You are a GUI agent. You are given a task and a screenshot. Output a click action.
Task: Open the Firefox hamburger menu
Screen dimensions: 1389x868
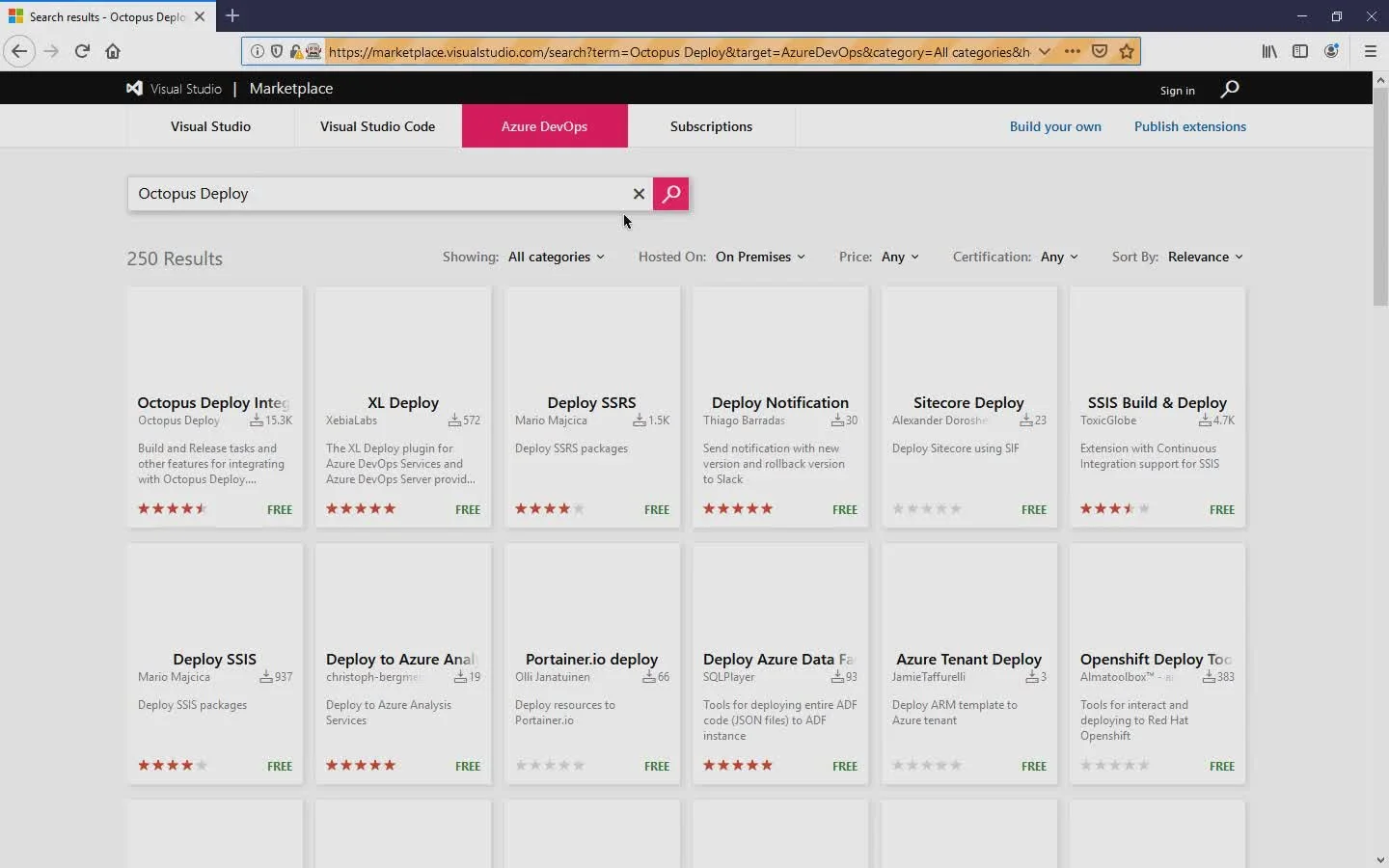(x=1370, y=51)
